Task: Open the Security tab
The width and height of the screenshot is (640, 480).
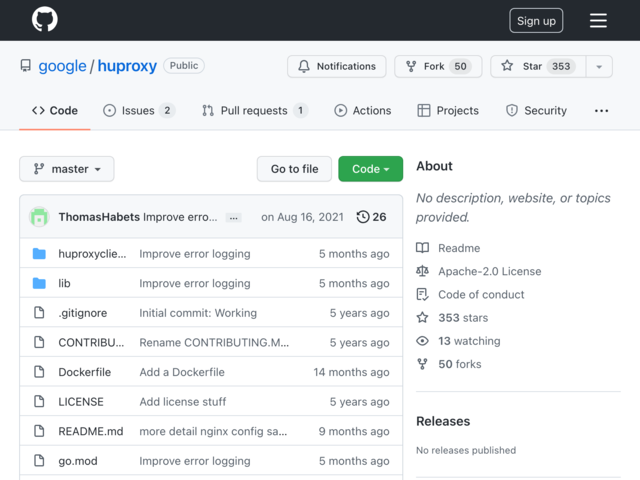Action: coord(536,111)
